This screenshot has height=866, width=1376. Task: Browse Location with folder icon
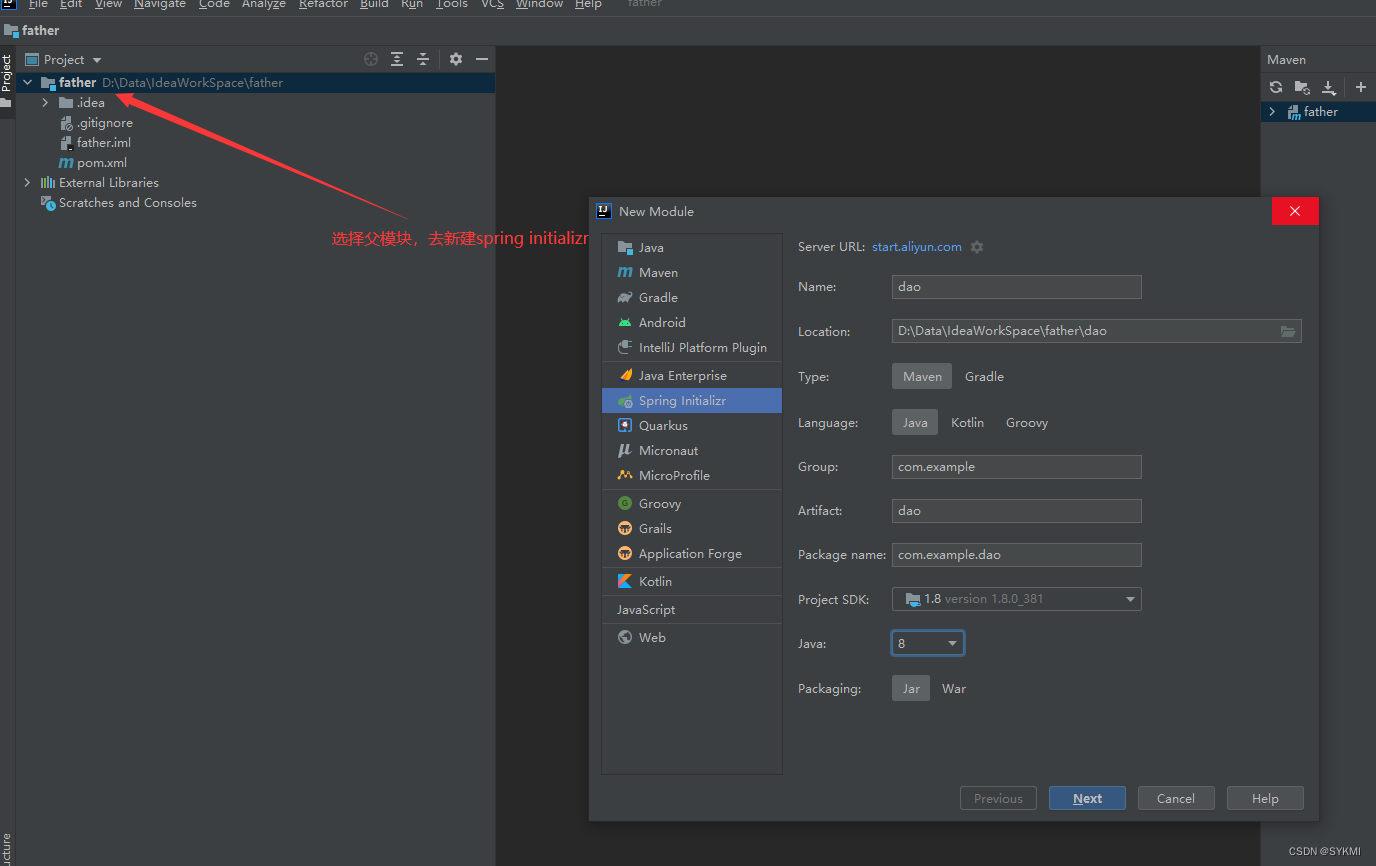point(1288,331)
